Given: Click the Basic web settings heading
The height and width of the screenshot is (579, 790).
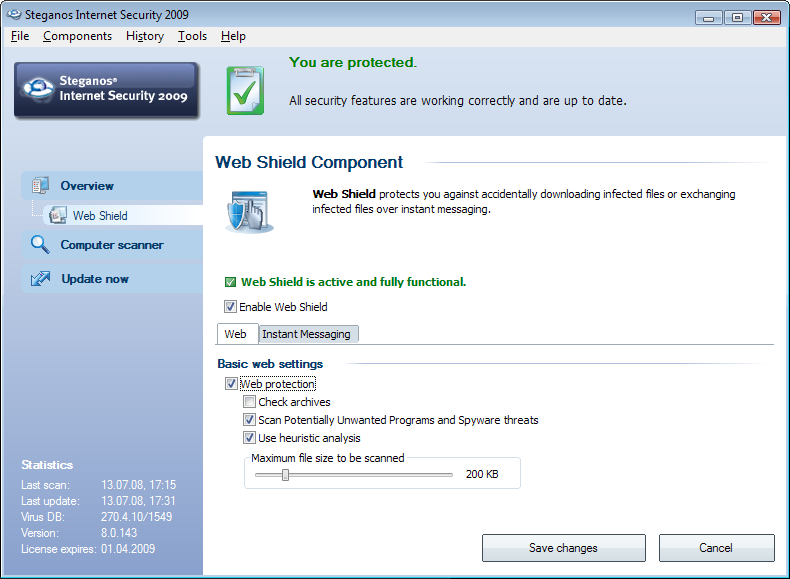Looking at the screenshot, I should click(x=270, y=364).
